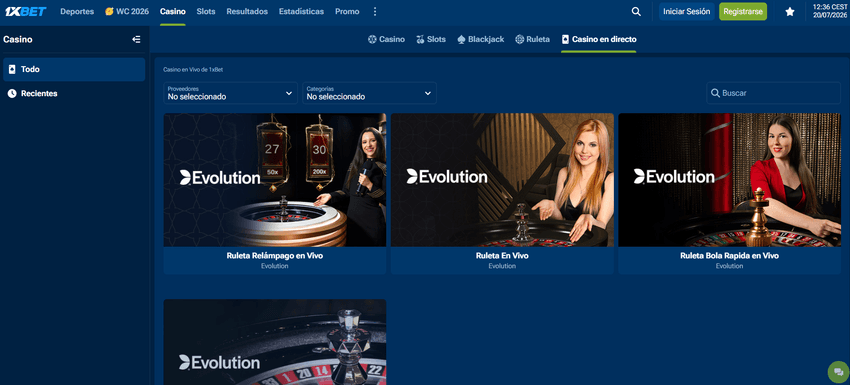This screenshot has height=385, width=850.
Task: Open Ruleta Bola Rapida en Vivo thumbnail
Action: point(730,180)
